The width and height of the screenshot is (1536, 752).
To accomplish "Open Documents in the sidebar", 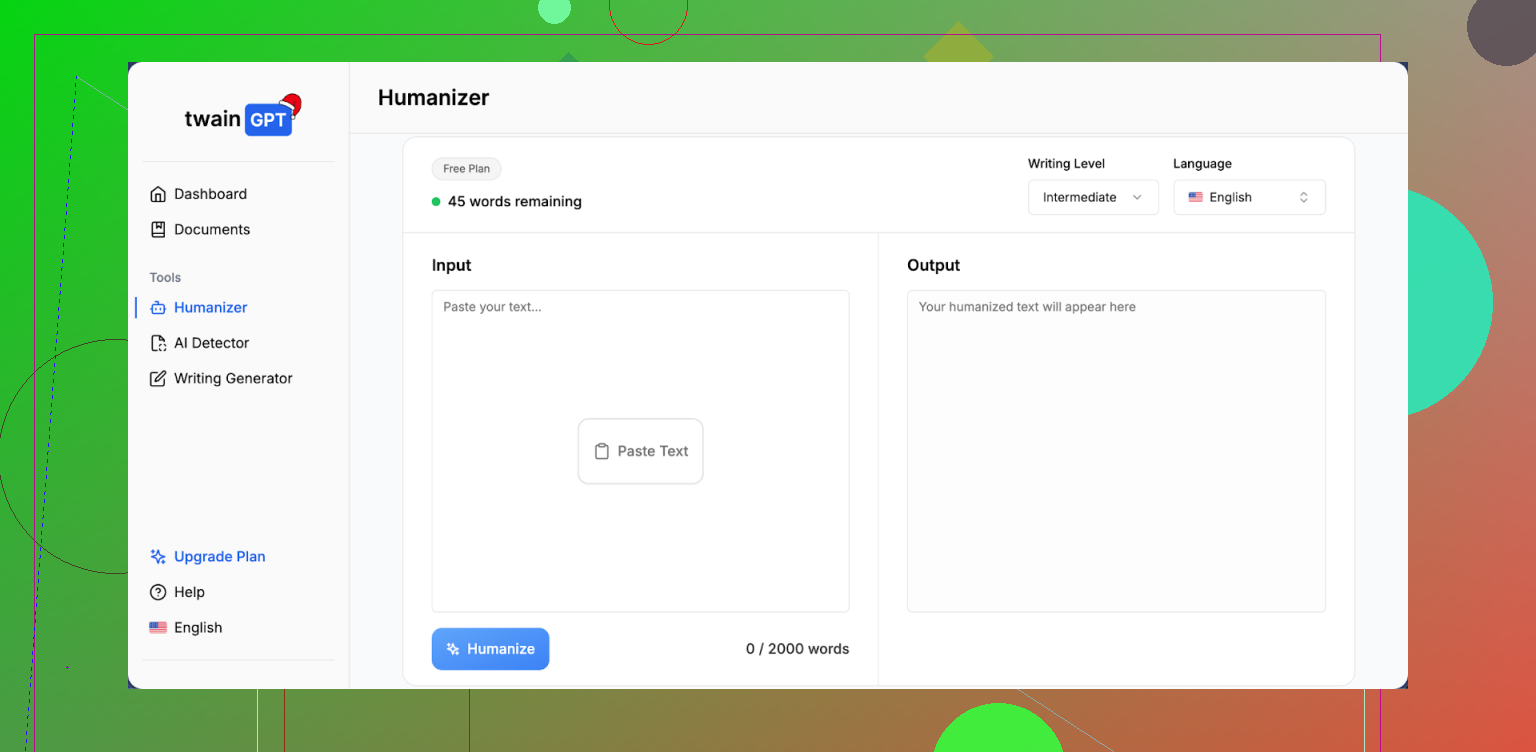I will (211, 229).
